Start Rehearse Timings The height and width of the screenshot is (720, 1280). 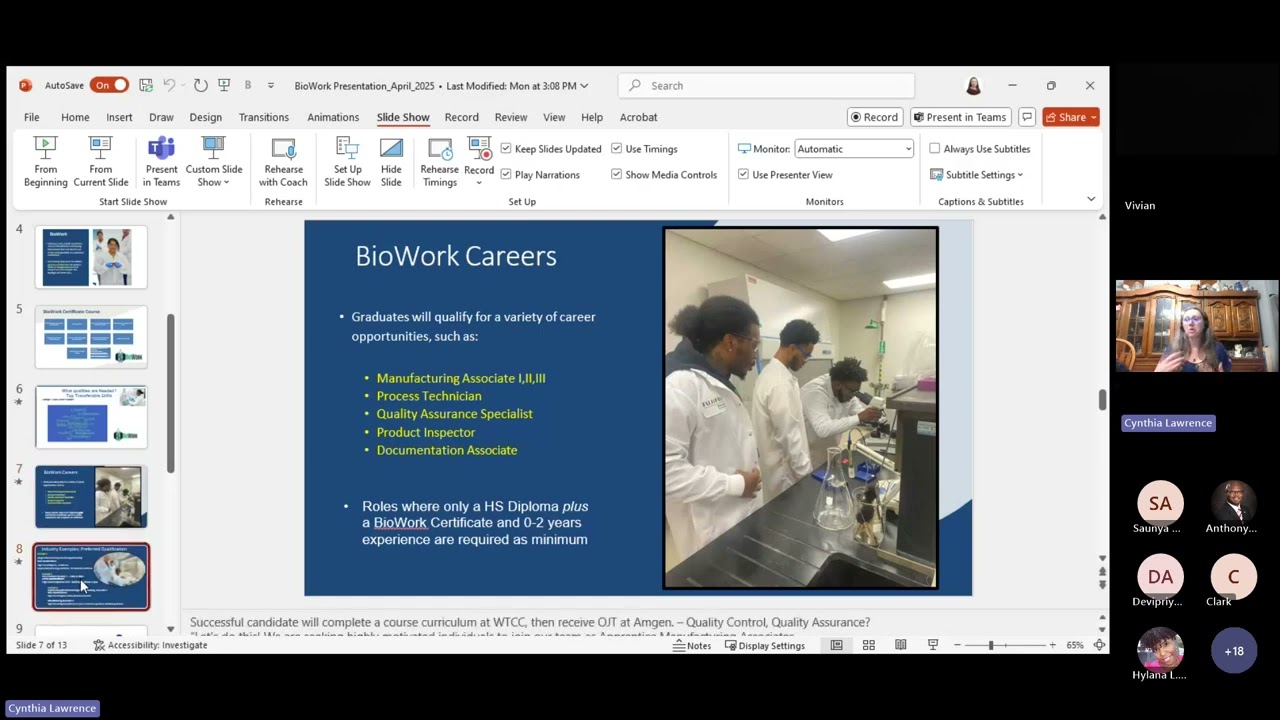(x=439, y=161)
